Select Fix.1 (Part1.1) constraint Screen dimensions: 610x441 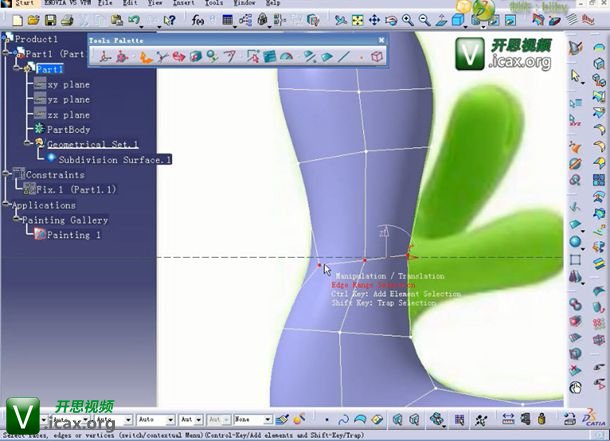coord(75,189)
